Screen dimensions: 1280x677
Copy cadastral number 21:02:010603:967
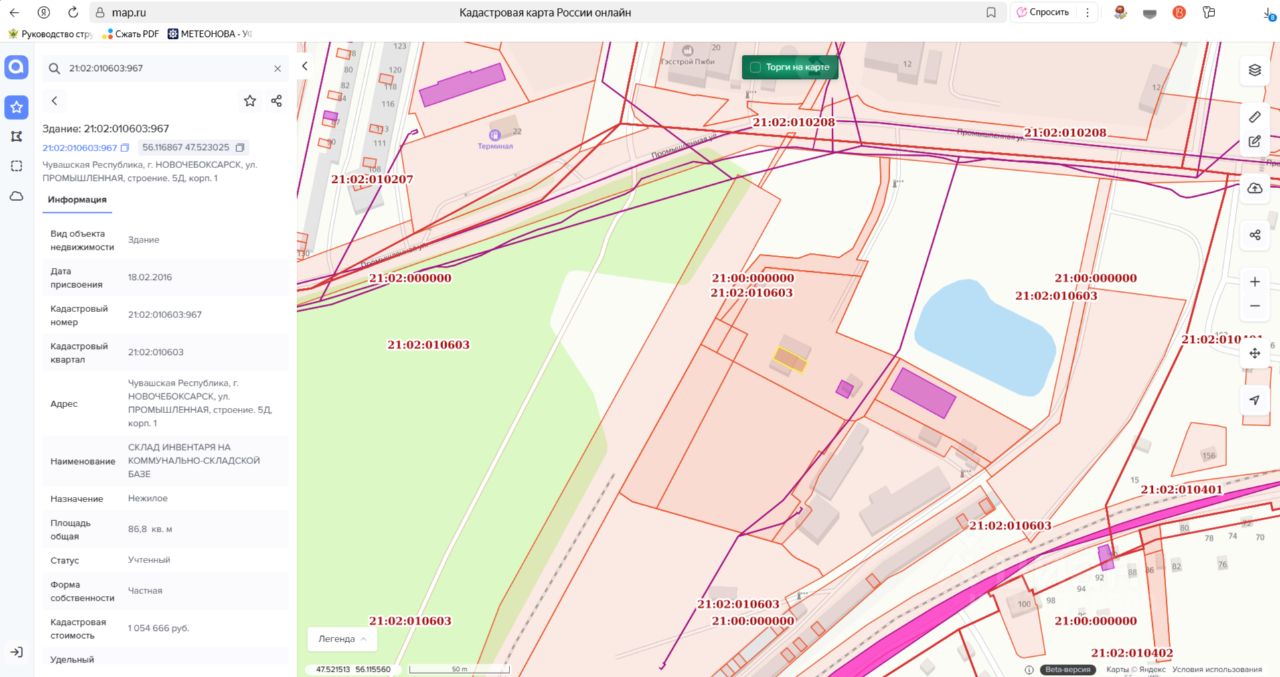click(125, 148)
